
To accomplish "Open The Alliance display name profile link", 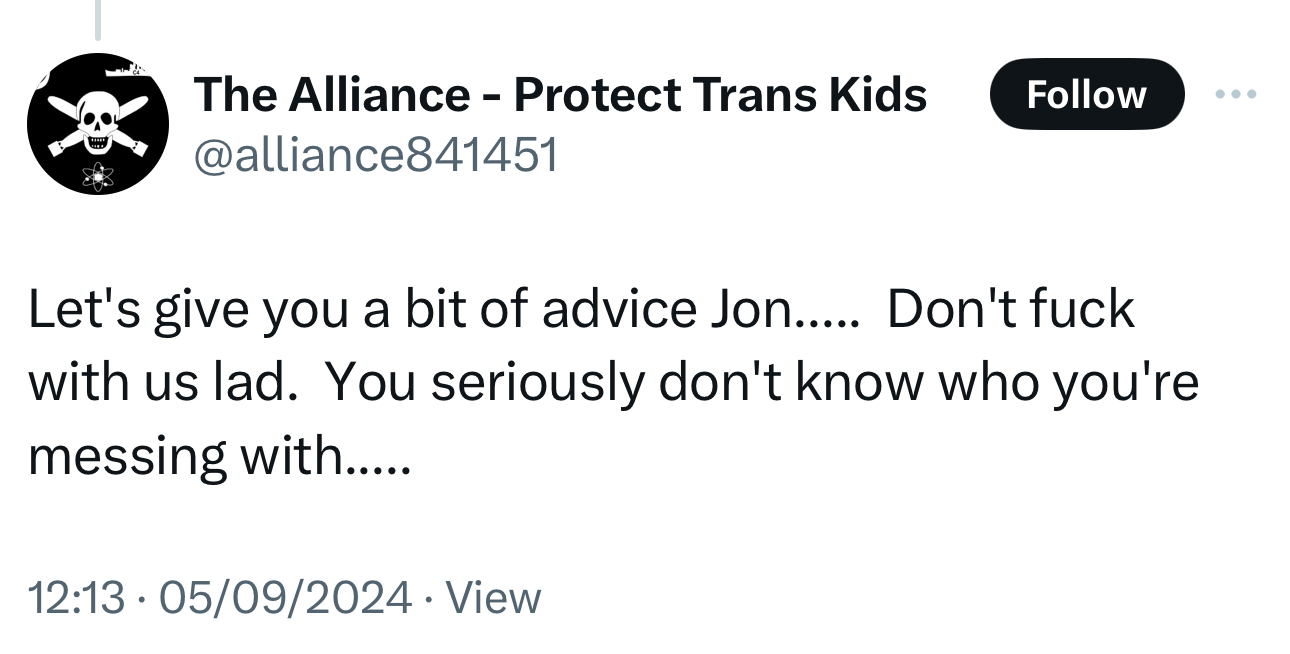I will (x=560, y=95).
